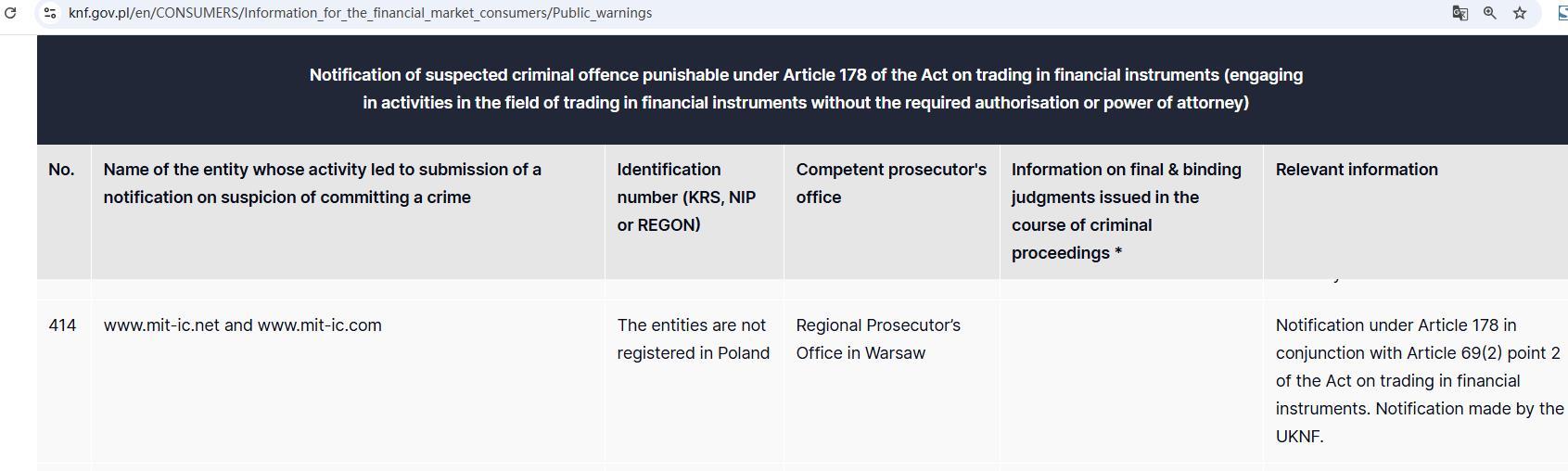Click 'Name of the entity' column header
Screen dimensions: 1568x471
[x=322, y=184]
